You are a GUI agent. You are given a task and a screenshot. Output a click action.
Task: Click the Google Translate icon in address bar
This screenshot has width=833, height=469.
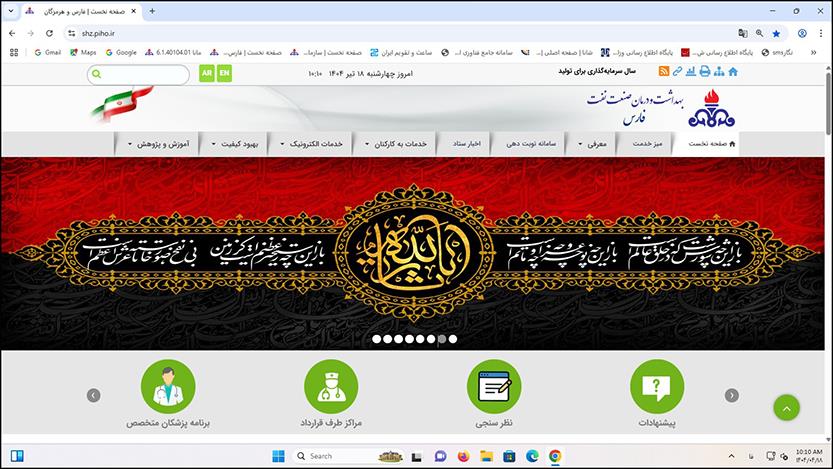point(743,33)
